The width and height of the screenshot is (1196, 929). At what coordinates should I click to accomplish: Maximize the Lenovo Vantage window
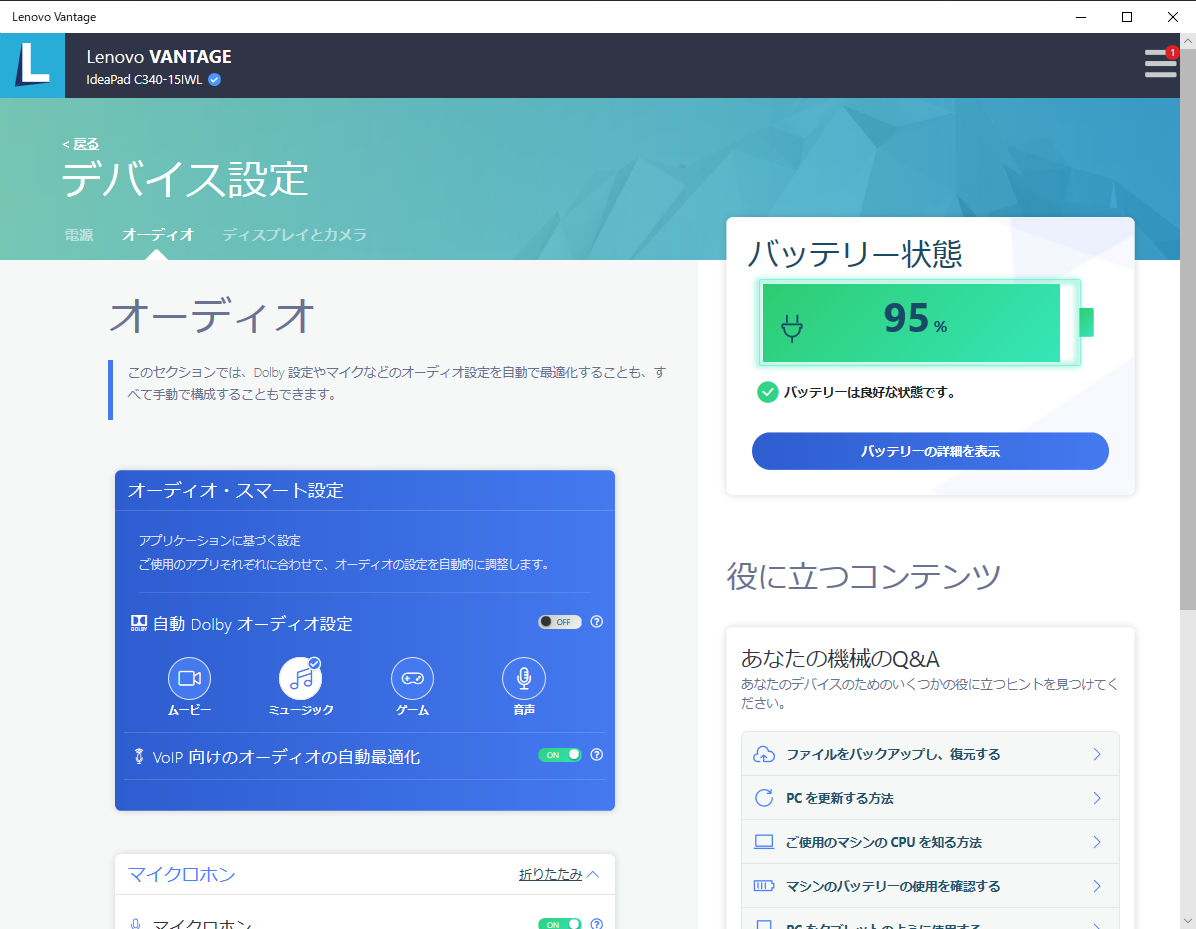(x=1127, y=17)
